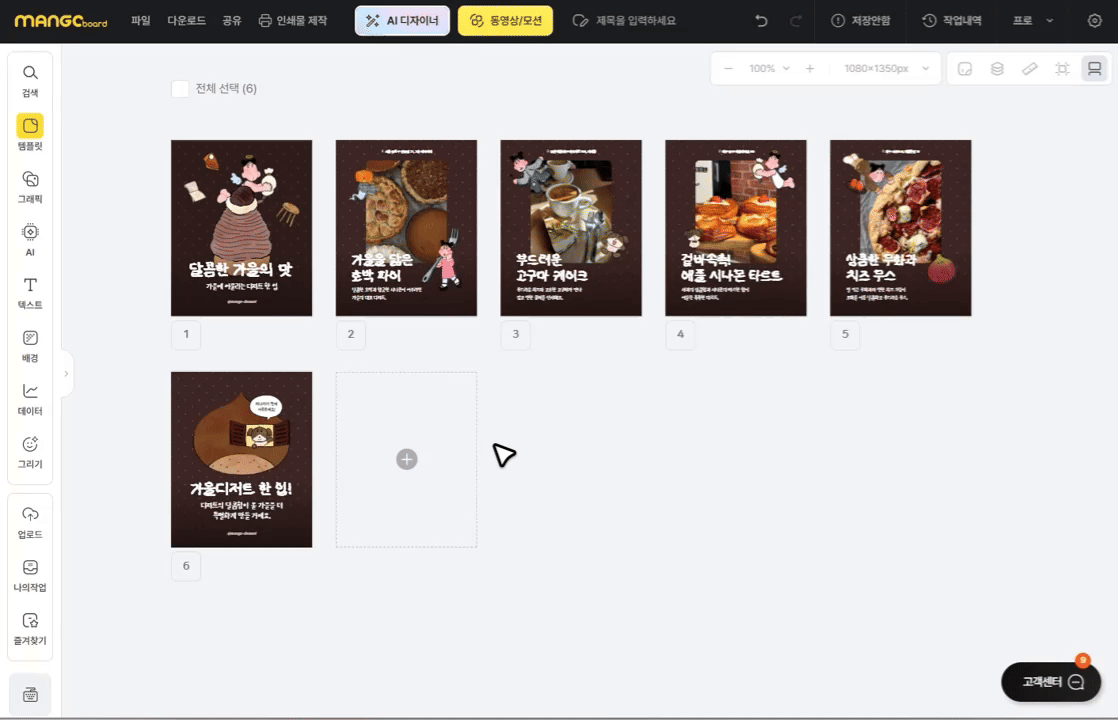Open the 다운로드 (Download) menu
The height and width of the screenshot is (720, 1118).
186,21
